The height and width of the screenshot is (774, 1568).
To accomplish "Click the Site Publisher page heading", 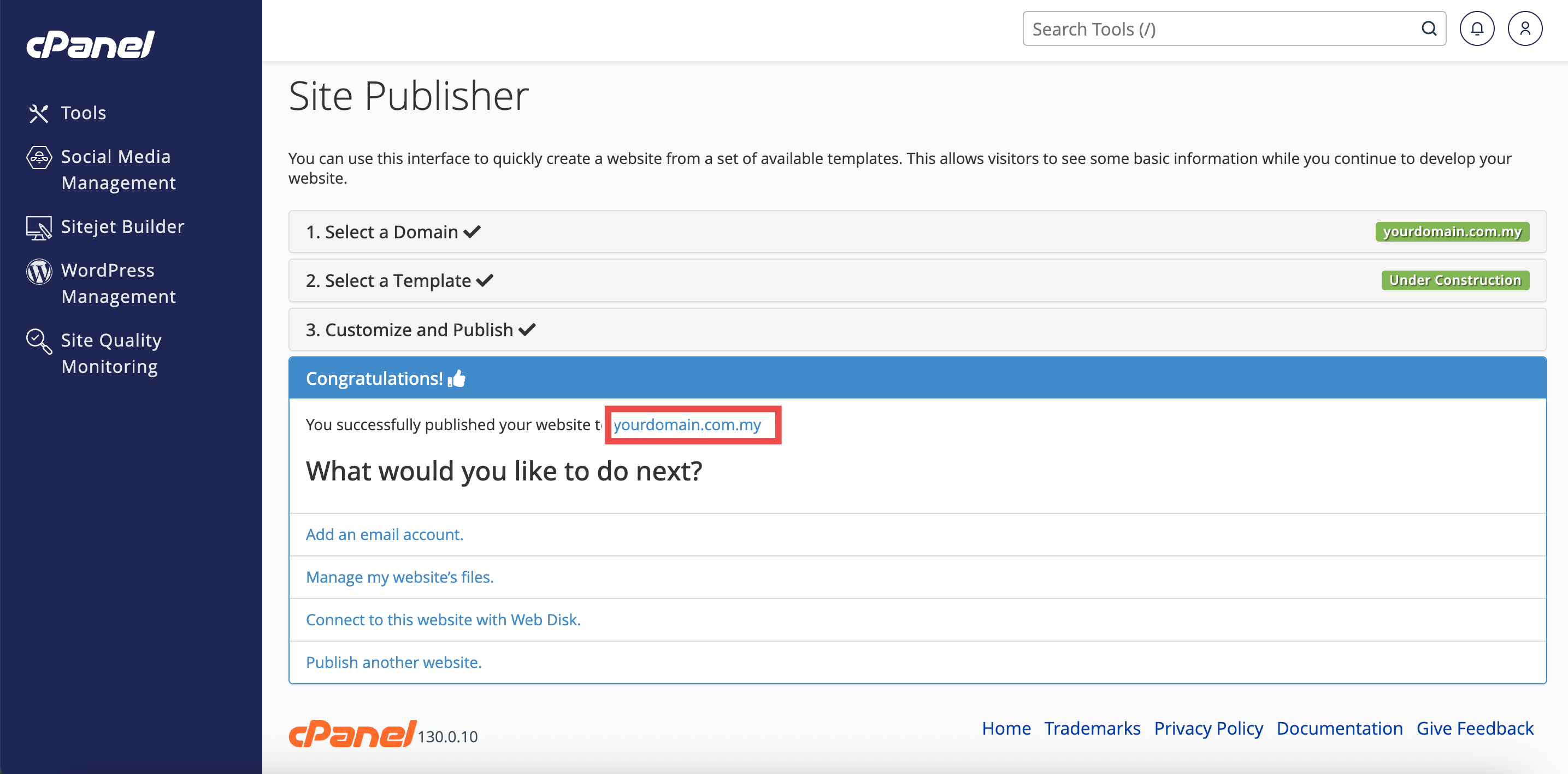I will (x=409, y=96).
